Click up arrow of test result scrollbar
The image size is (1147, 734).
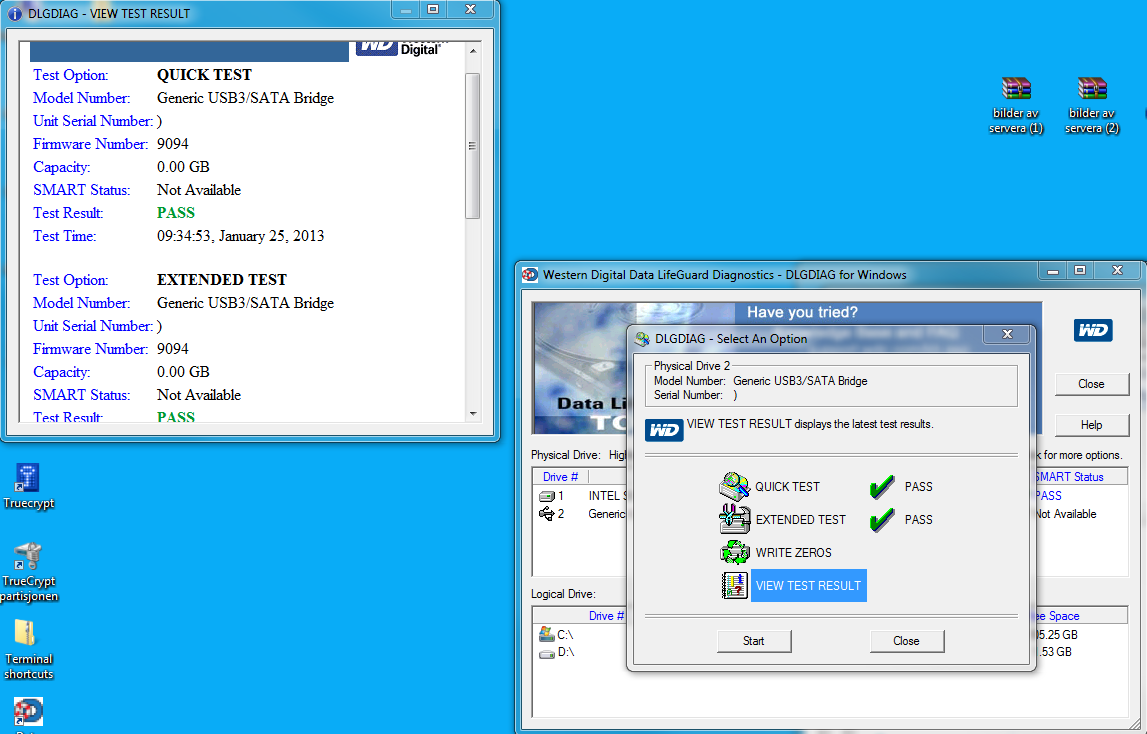pos(473,50)
